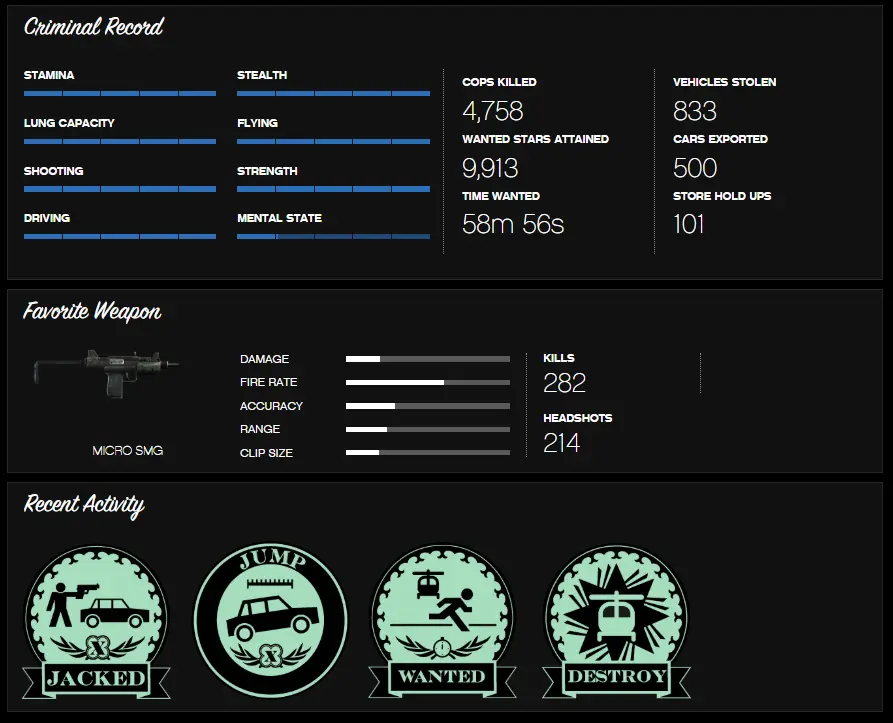The height and width of the screenshot is (723, 893).
Task: Click the Stamina skill bar
Action: (x=120, y=93)
